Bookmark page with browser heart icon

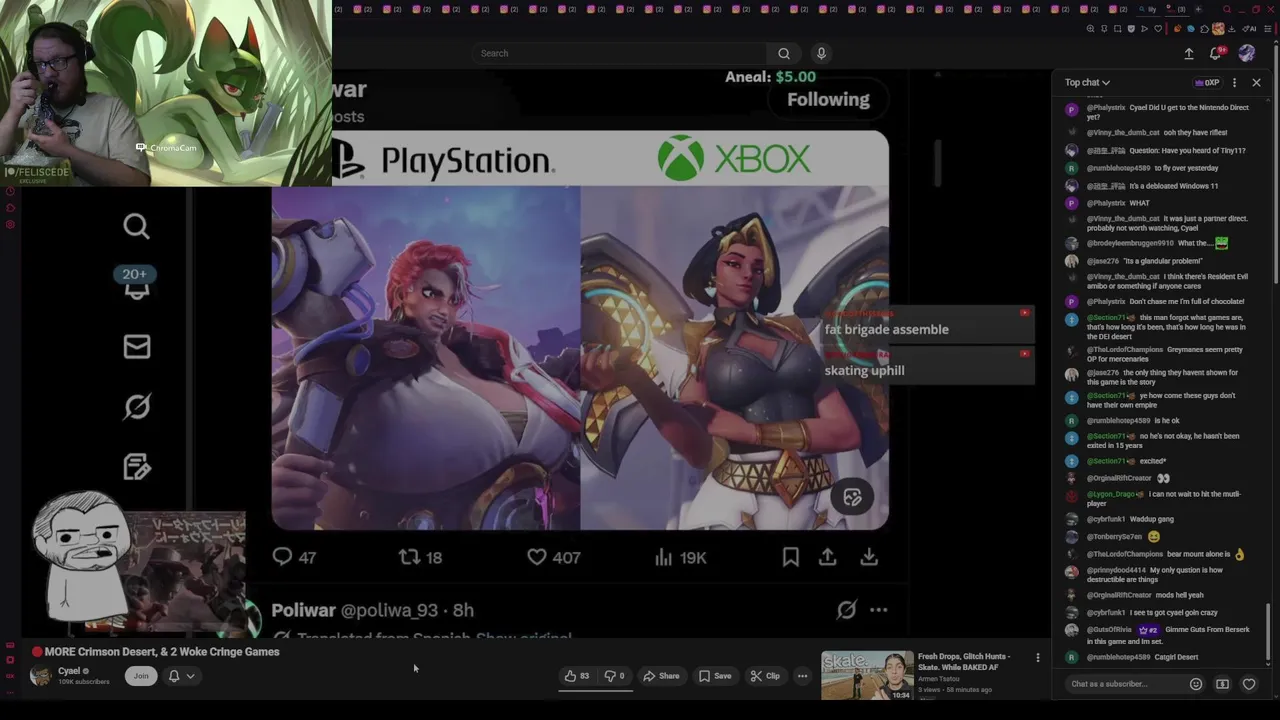(1158, 29)
